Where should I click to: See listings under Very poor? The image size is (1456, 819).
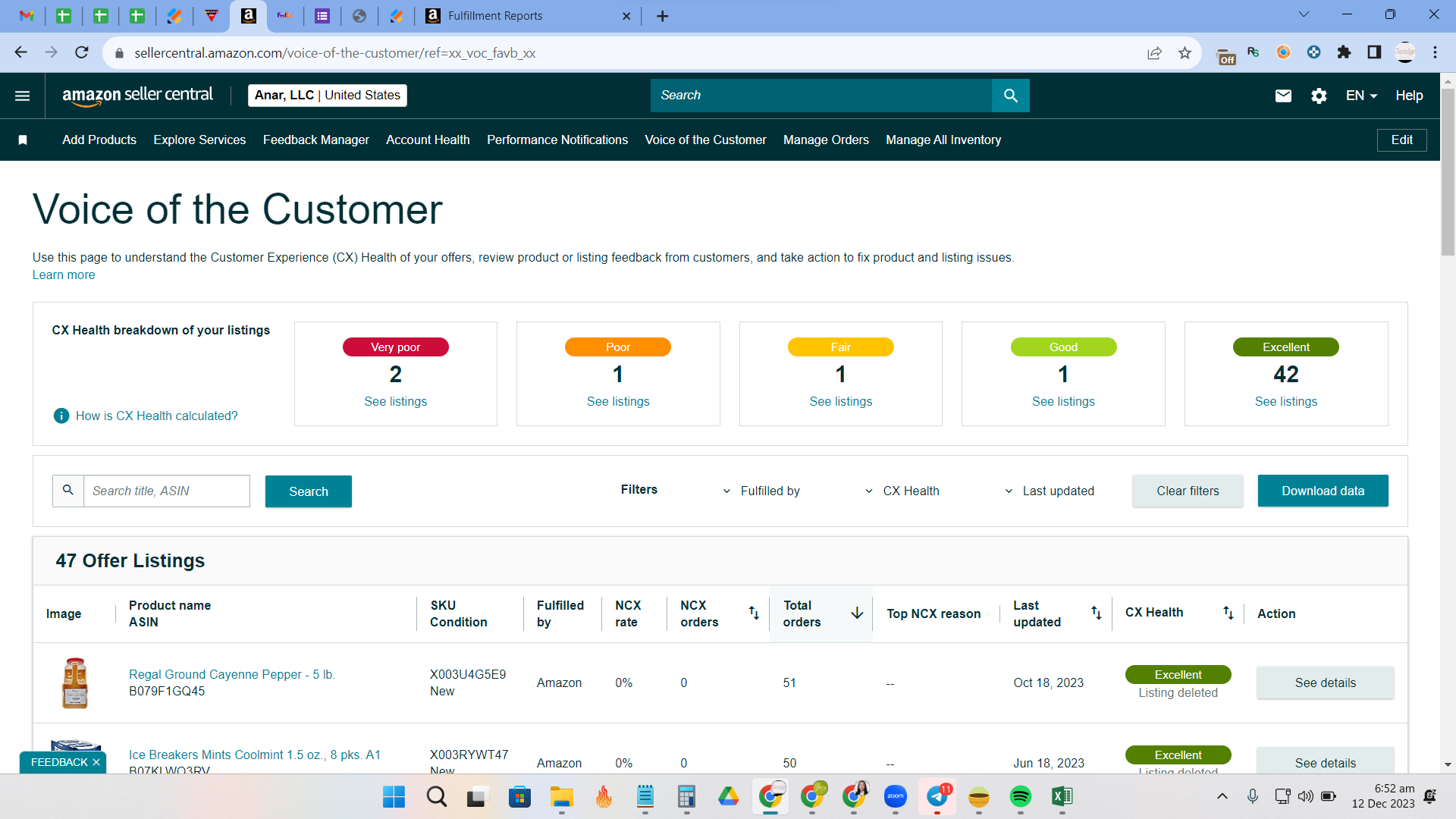click(x=395, y=401)
